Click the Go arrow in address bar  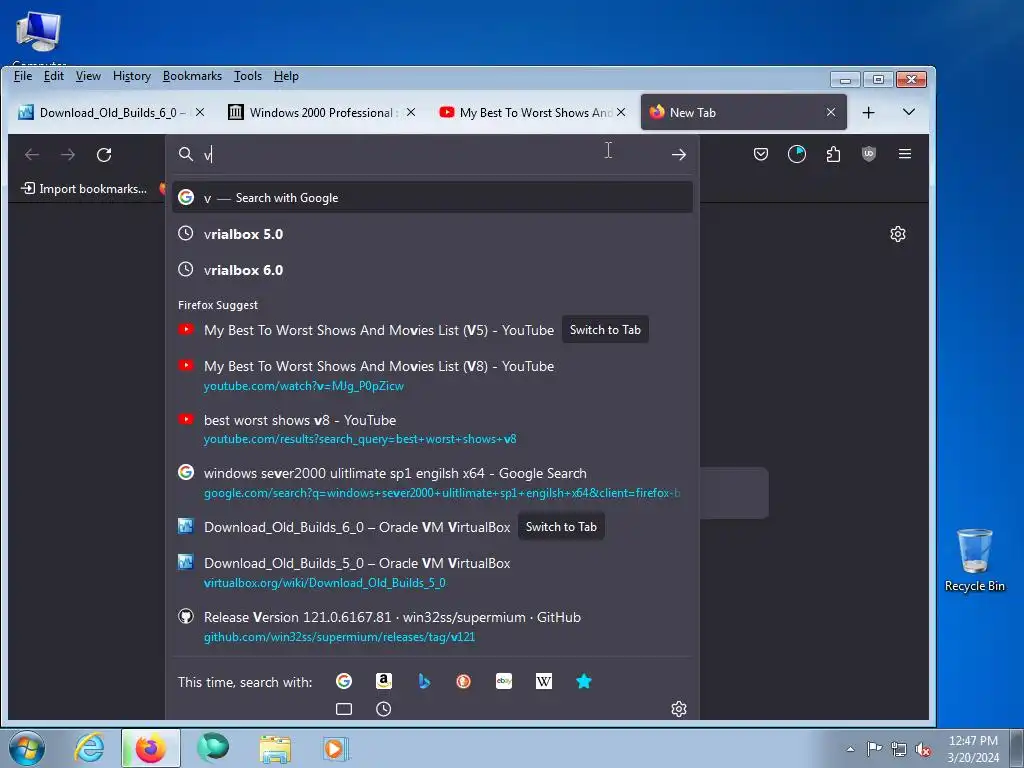coord(679,154)
